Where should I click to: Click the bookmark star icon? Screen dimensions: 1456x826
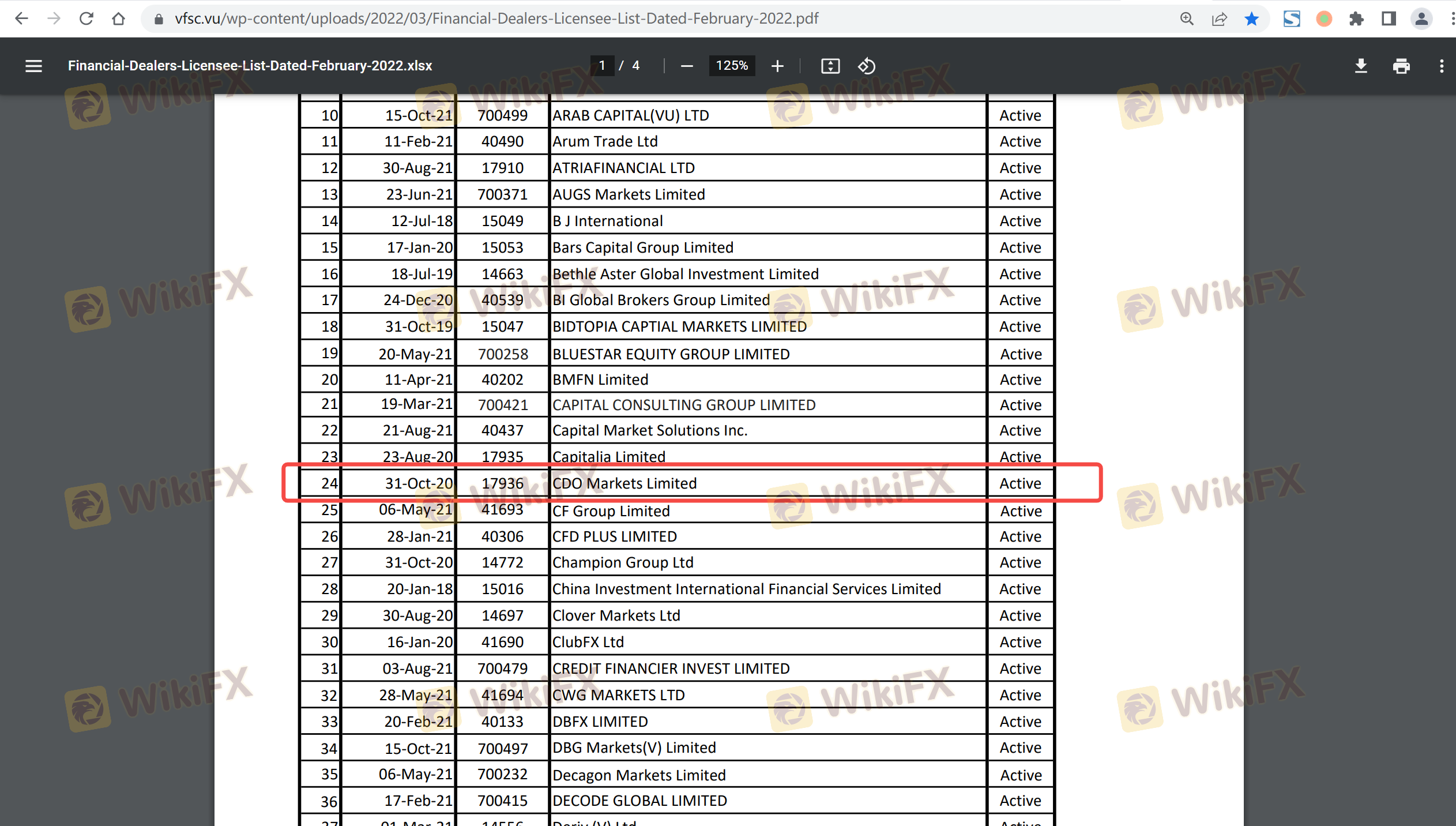coord(1251,19)
